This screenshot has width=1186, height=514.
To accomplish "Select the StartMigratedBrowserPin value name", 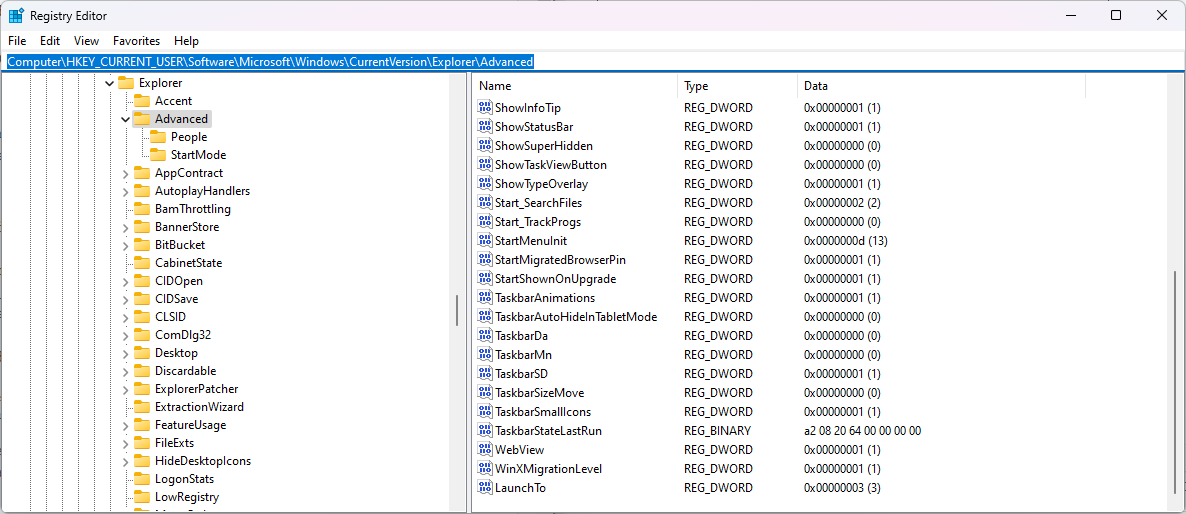I will (x=560, y=260).
